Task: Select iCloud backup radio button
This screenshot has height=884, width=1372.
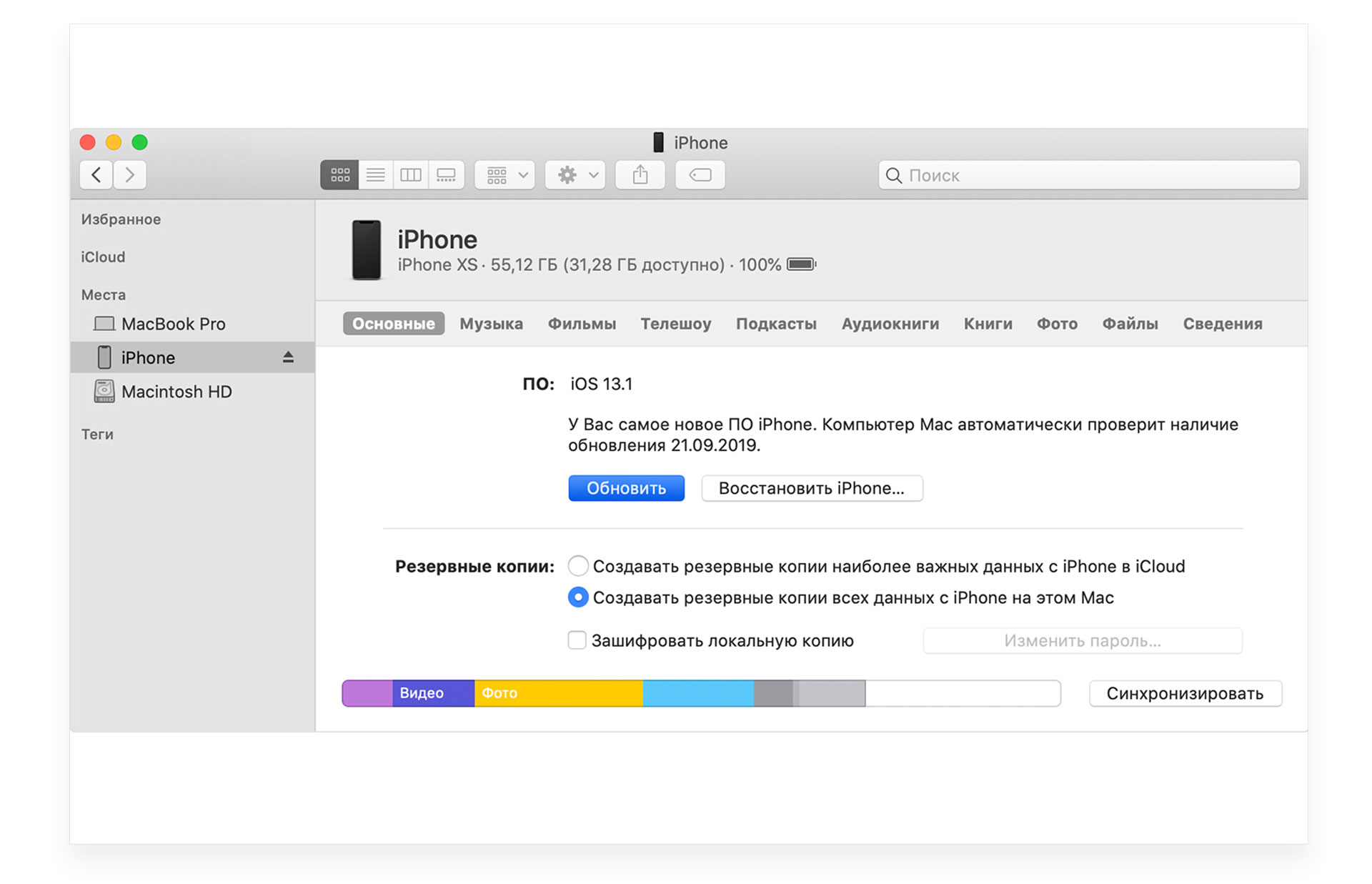Action: pyautogui.click(x=578, y=565)
